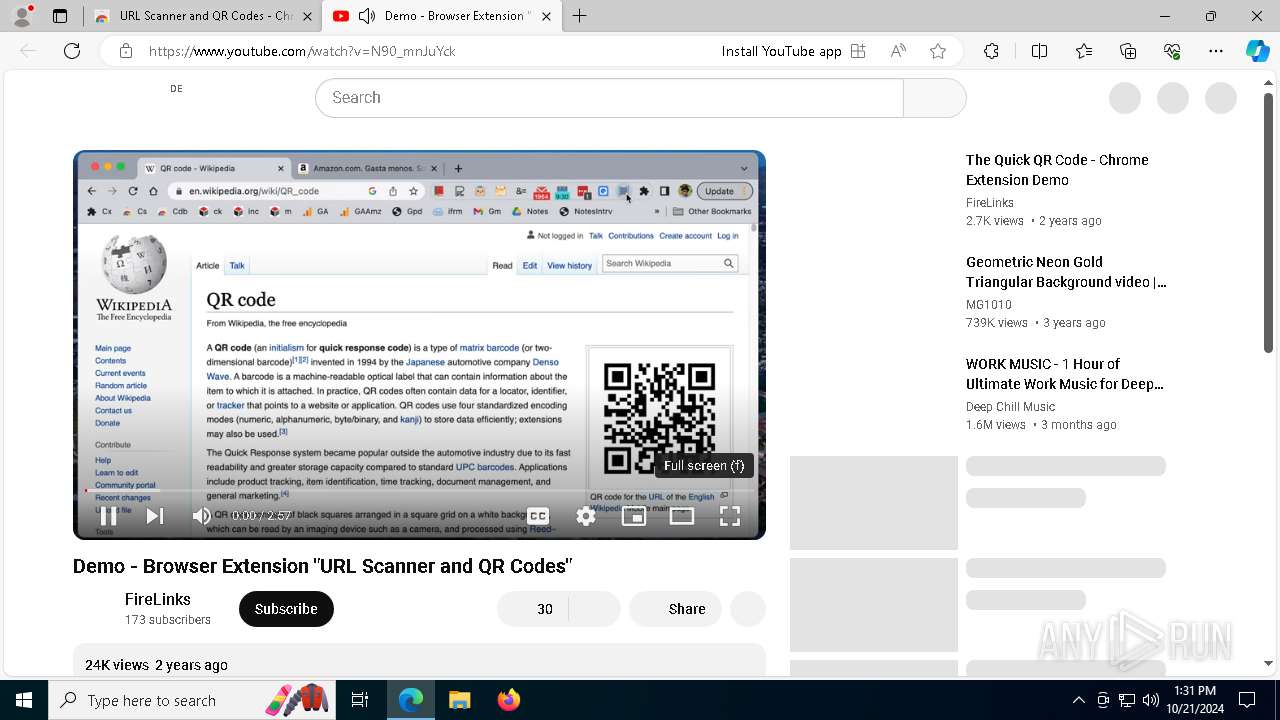This screenshot has height=720, width=1280.
Task: Open system volume control
Action: (x=1151, y=700)
